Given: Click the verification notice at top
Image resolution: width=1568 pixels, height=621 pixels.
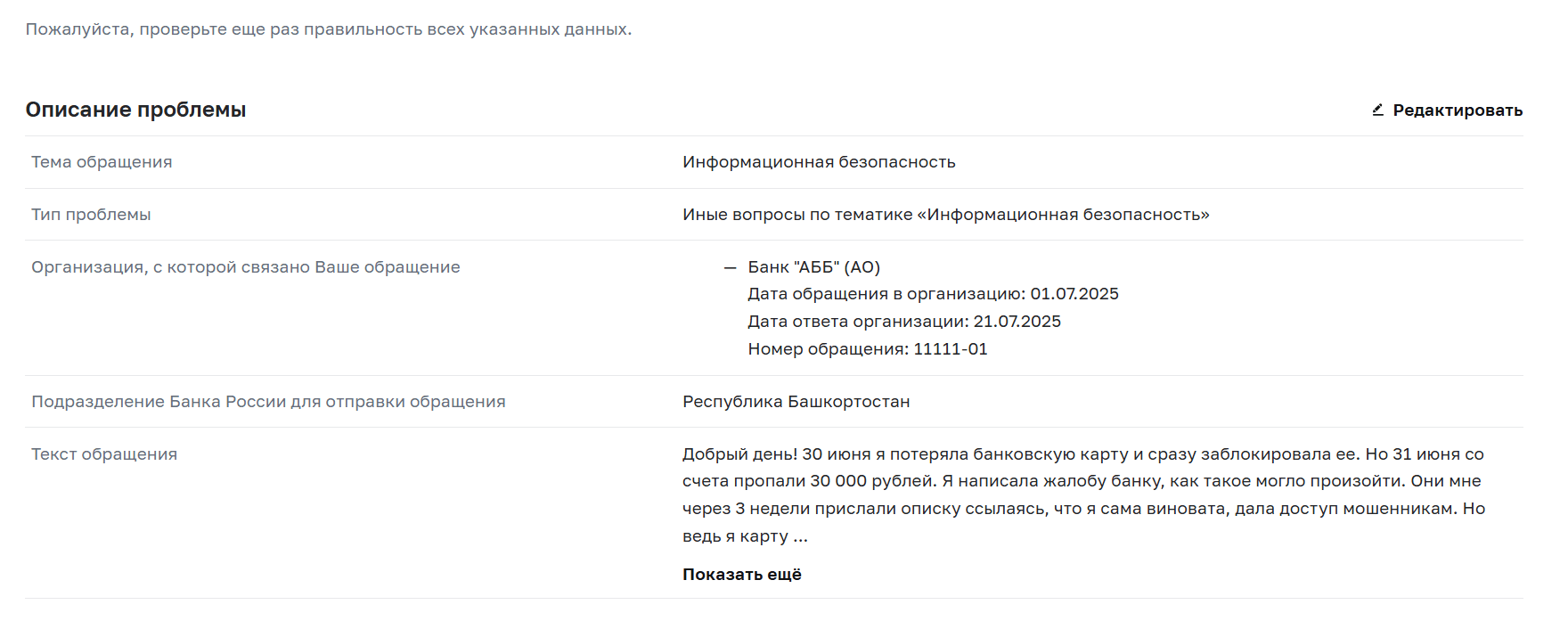Looking at the screenshot, I should point(329,29).
